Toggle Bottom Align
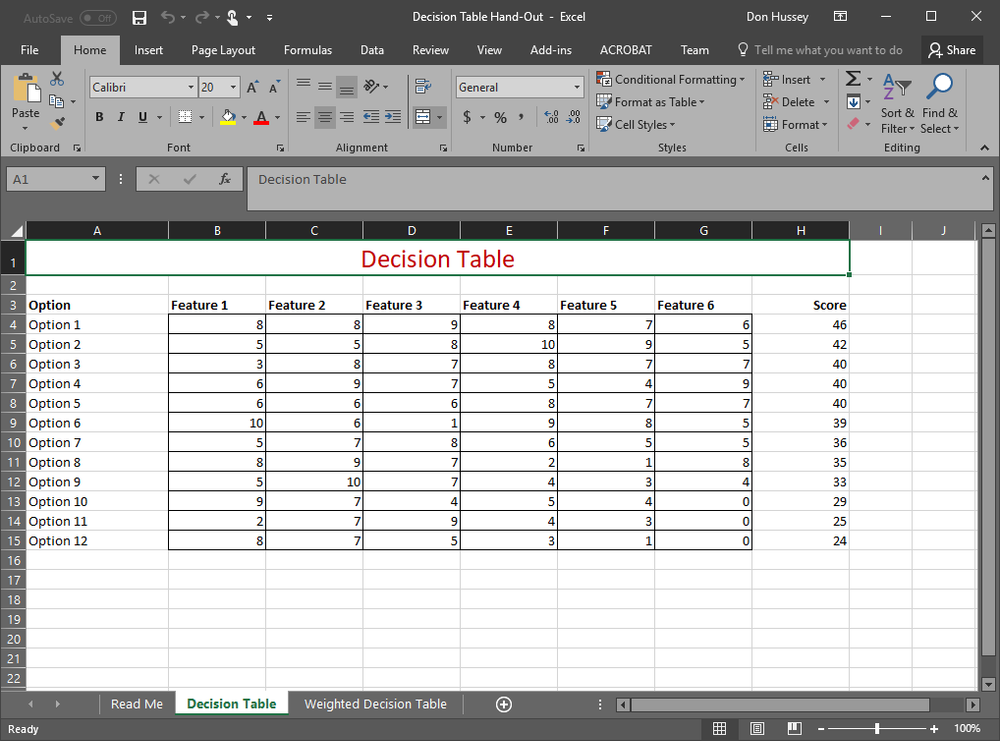 tap(347, 87)
